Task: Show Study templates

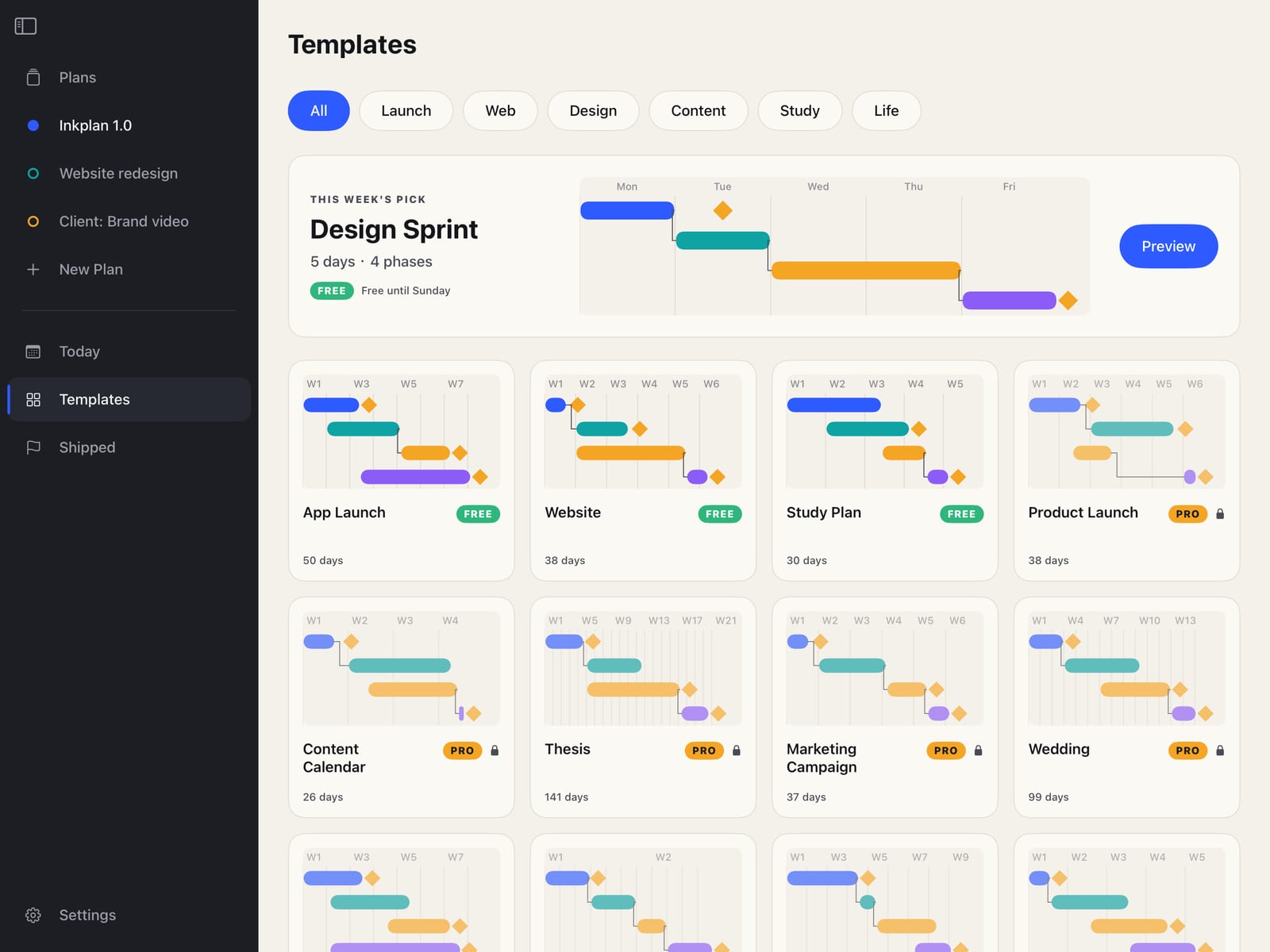Action: pyautogui.click(x=800, y=111)
